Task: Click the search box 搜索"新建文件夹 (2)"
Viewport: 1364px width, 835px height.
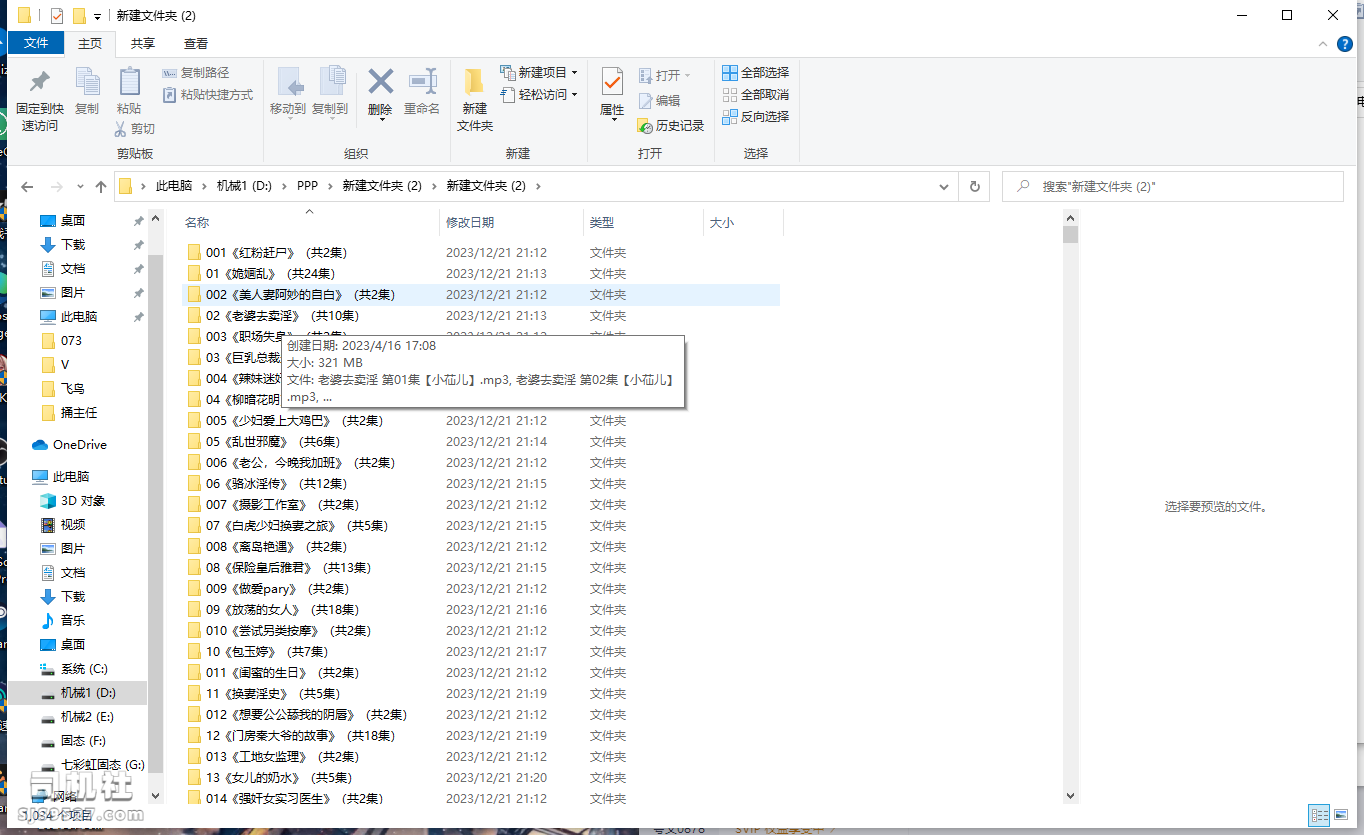Action: coord(1173,186)
